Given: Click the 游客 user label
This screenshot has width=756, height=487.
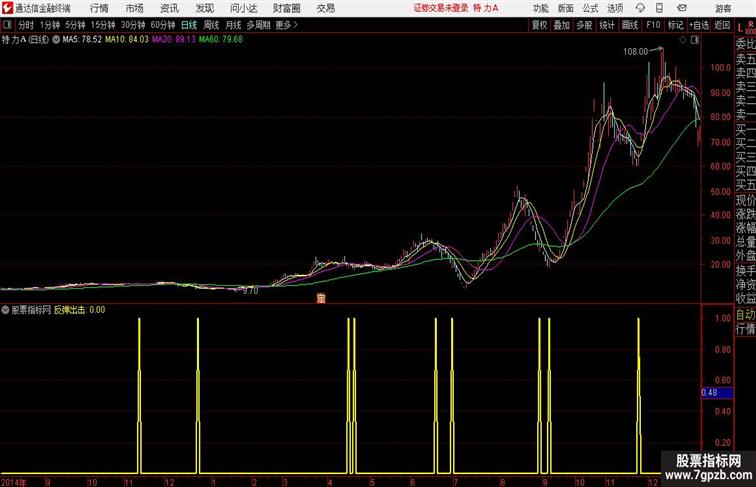Looking at the screenshot, I should (723, 8).
